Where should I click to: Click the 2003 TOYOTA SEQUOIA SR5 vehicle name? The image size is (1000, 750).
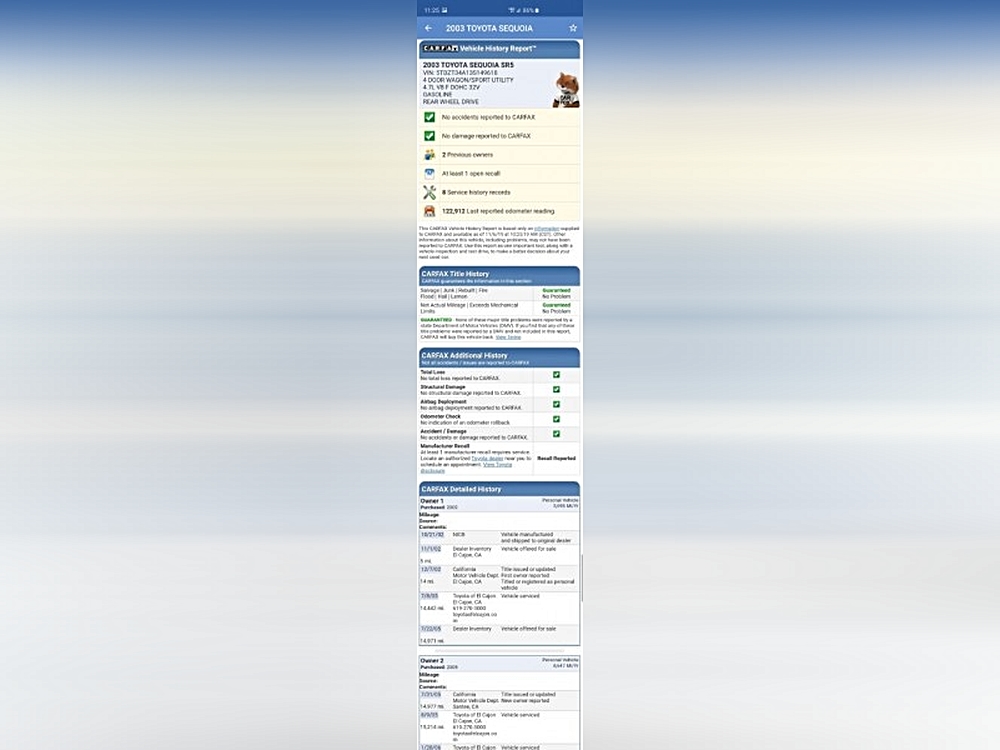pyautogui.click(x=468, y=65)
